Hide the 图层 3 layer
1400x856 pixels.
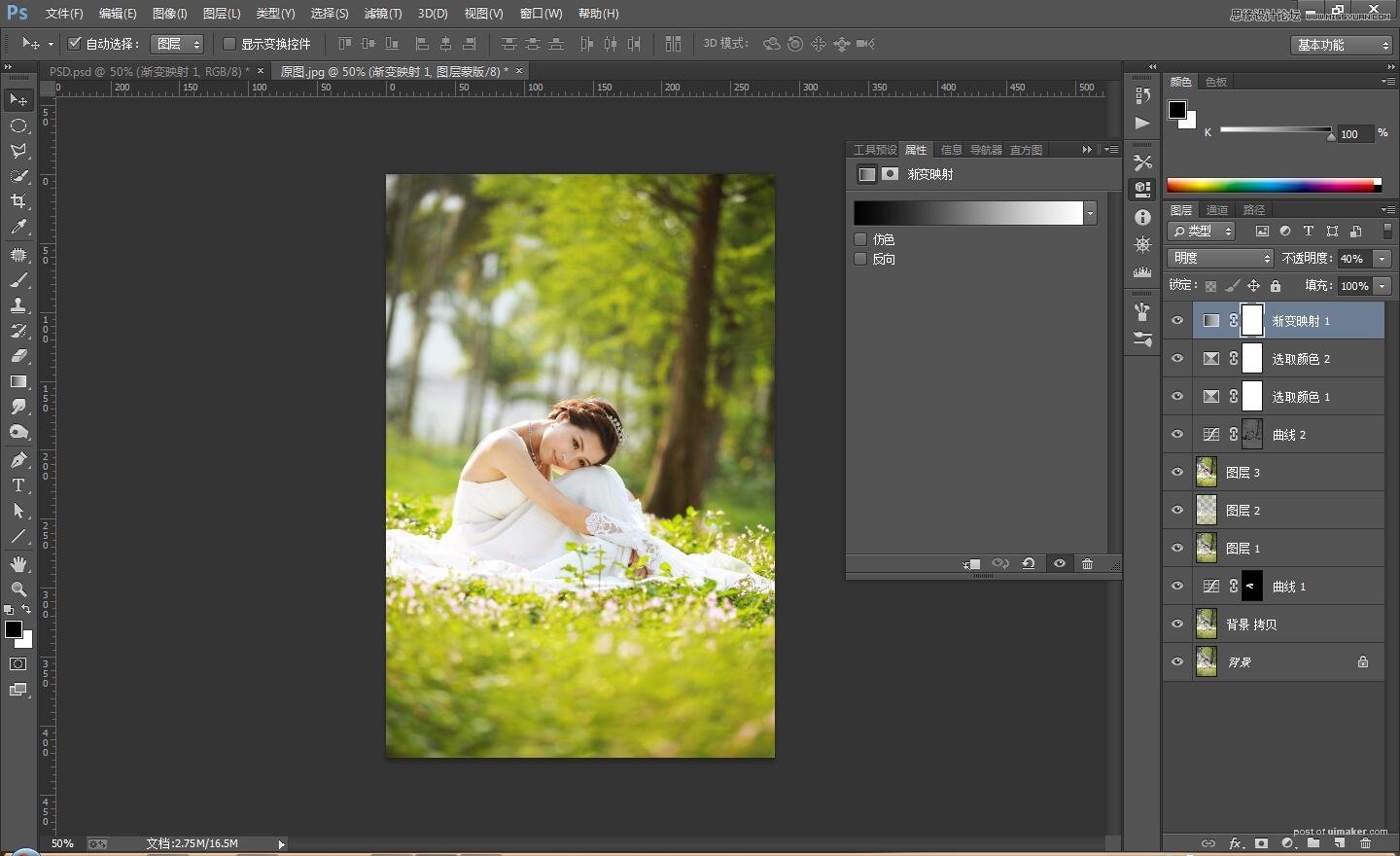coord(1177,473)
